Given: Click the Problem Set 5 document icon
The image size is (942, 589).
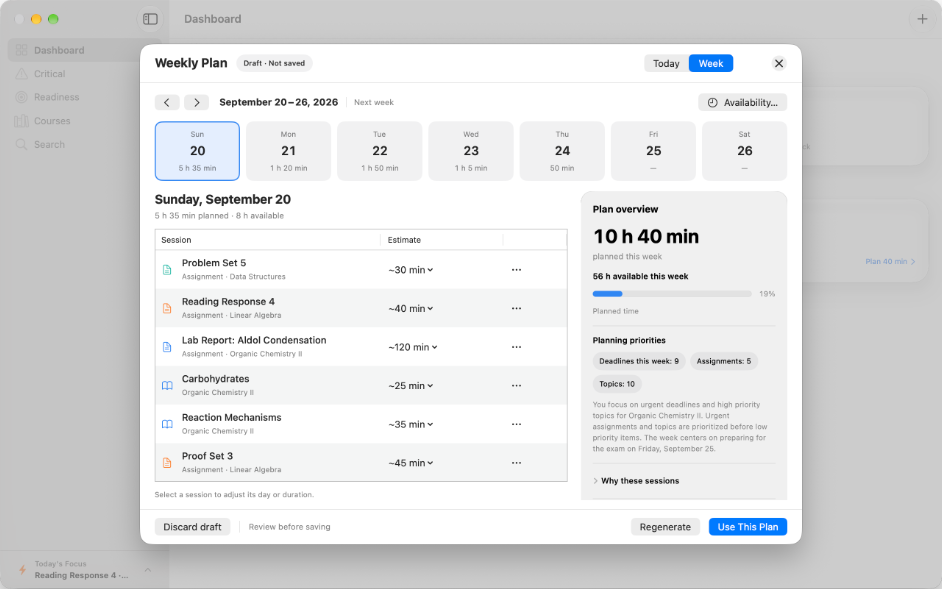Looking at the screenshot, I should 167,270.
